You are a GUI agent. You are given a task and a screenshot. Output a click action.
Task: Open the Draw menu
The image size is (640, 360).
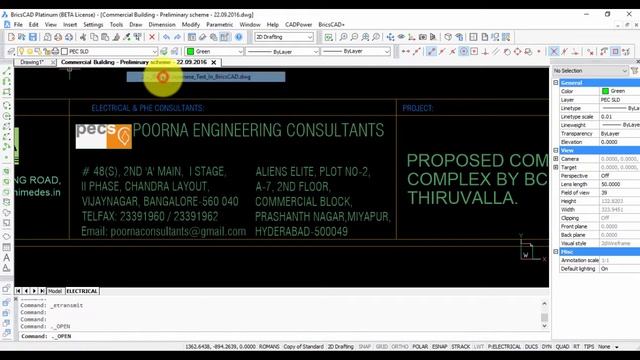point(136,24)
